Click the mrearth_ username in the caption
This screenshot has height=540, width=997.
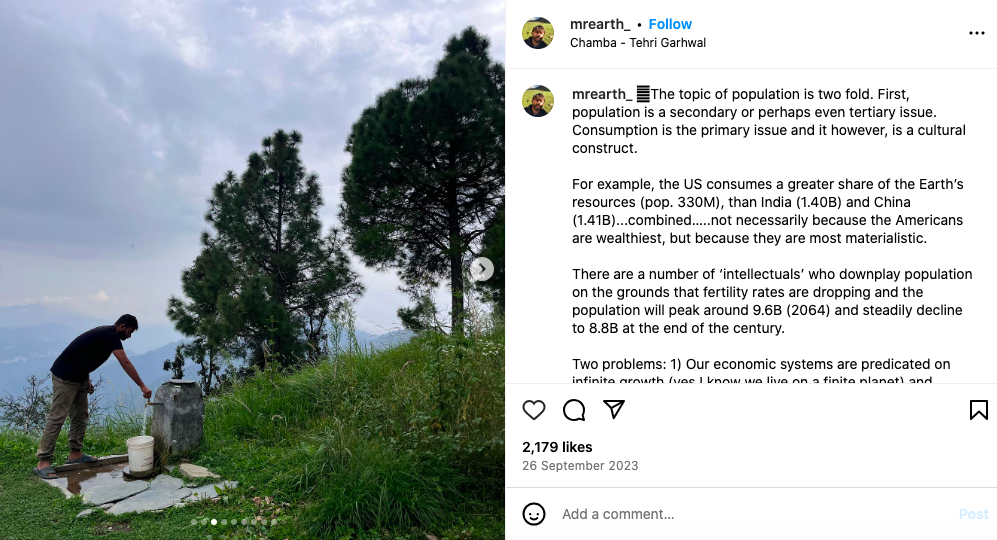pos(601,94)
